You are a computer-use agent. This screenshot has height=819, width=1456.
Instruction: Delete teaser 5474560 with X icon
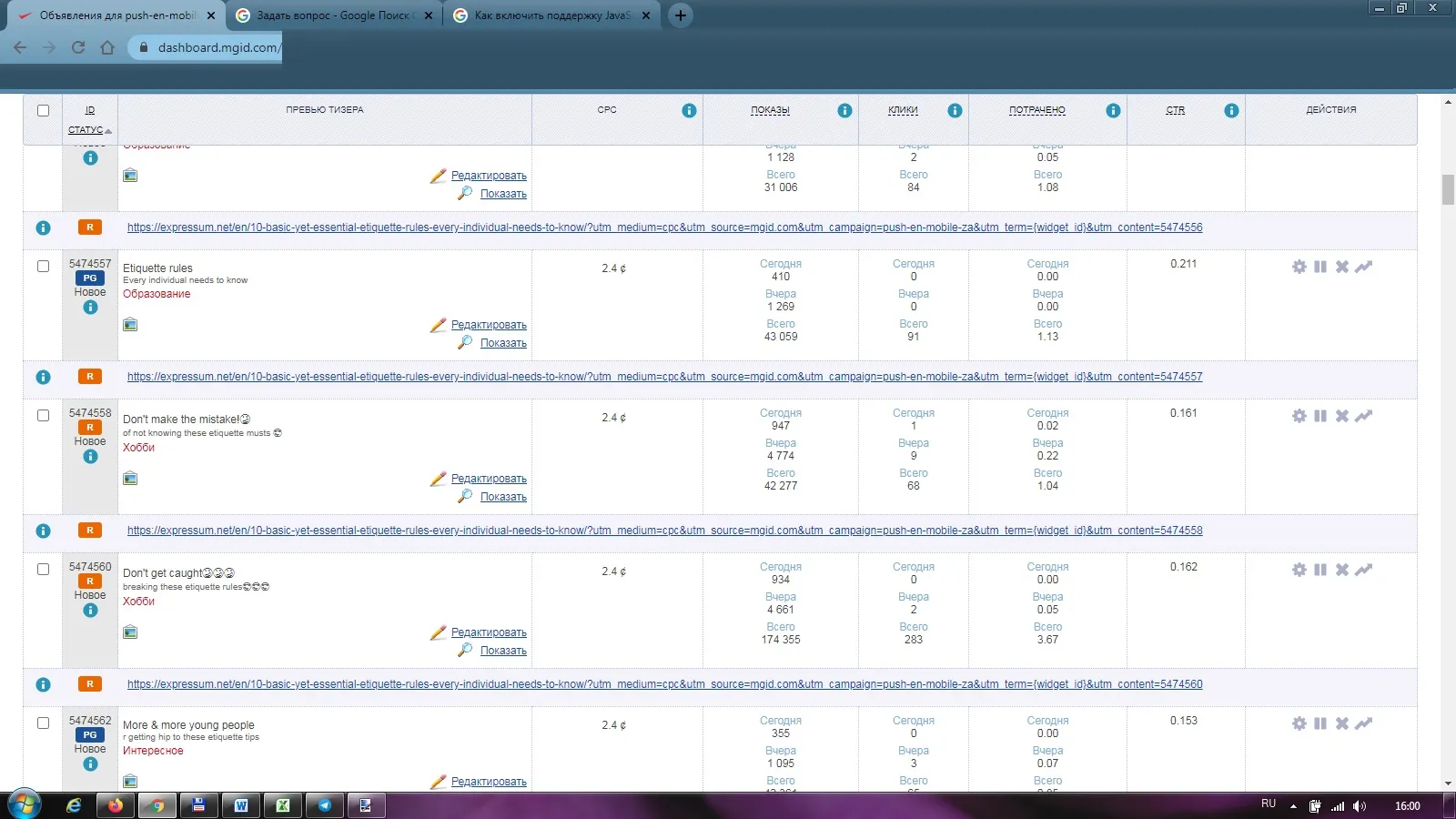pyautogui.click(x=1342, y=570)
